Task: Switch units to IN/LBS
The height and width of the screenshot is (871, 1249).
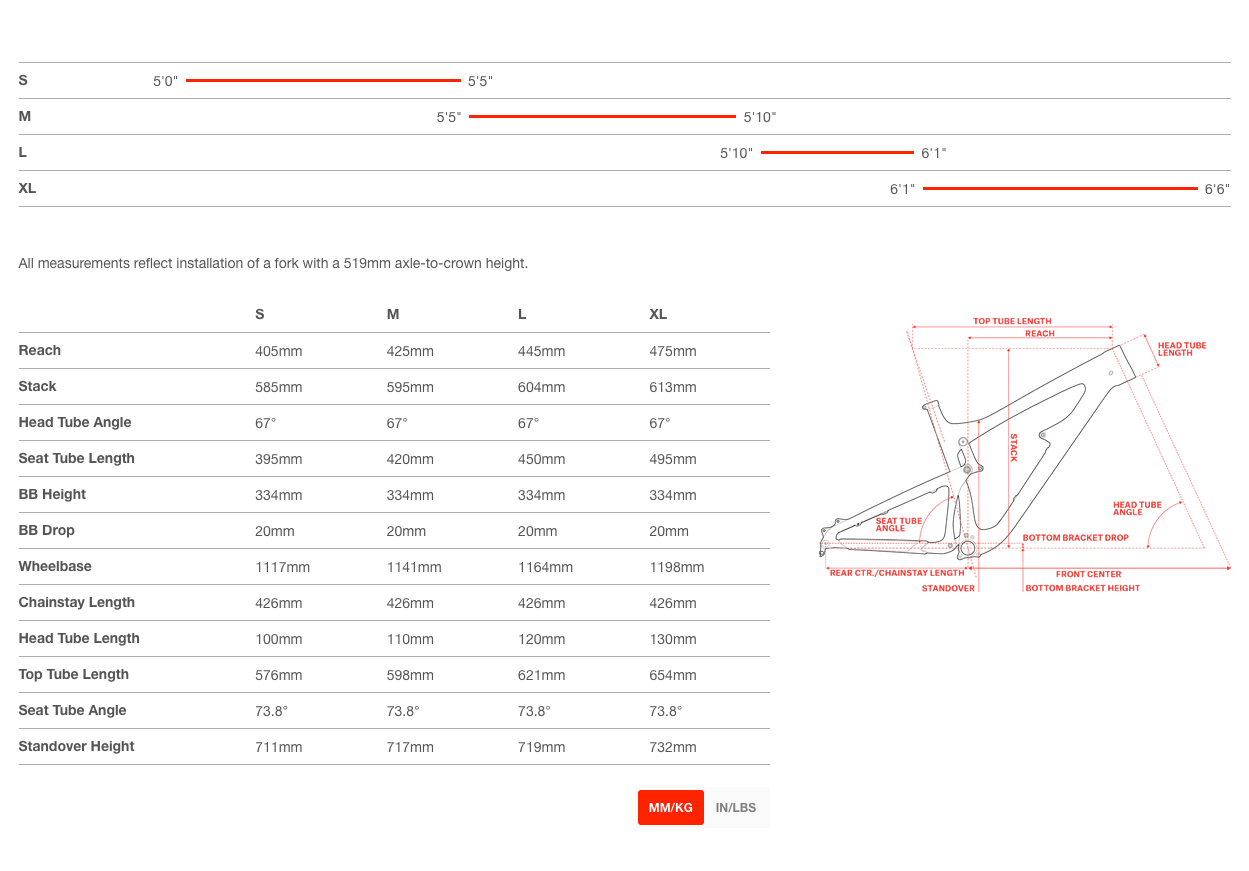Action: (736, 808)
